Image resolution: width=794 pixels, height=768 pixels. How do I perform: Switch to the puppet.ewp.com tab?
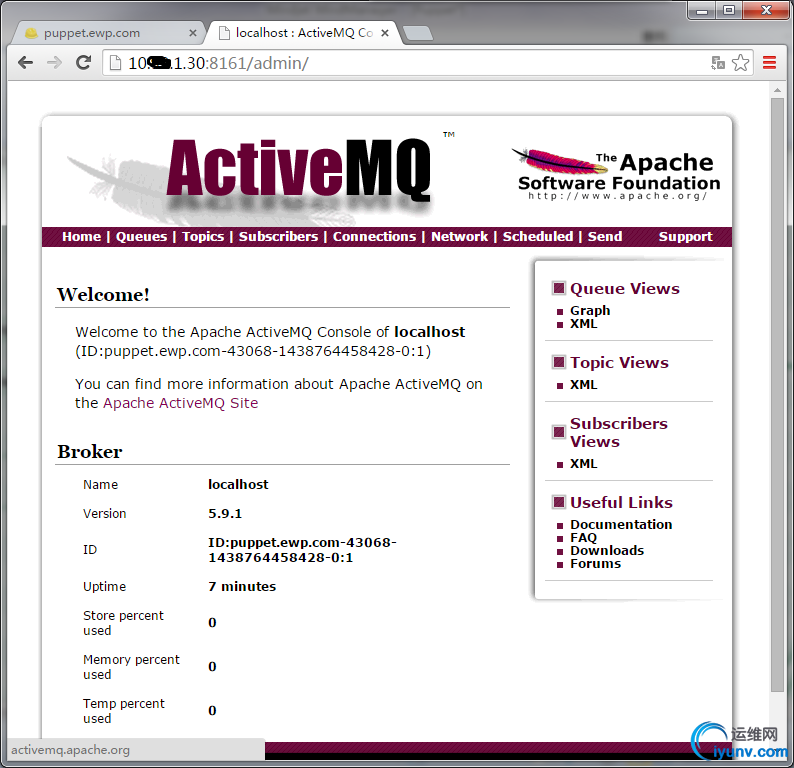point(106,33)
